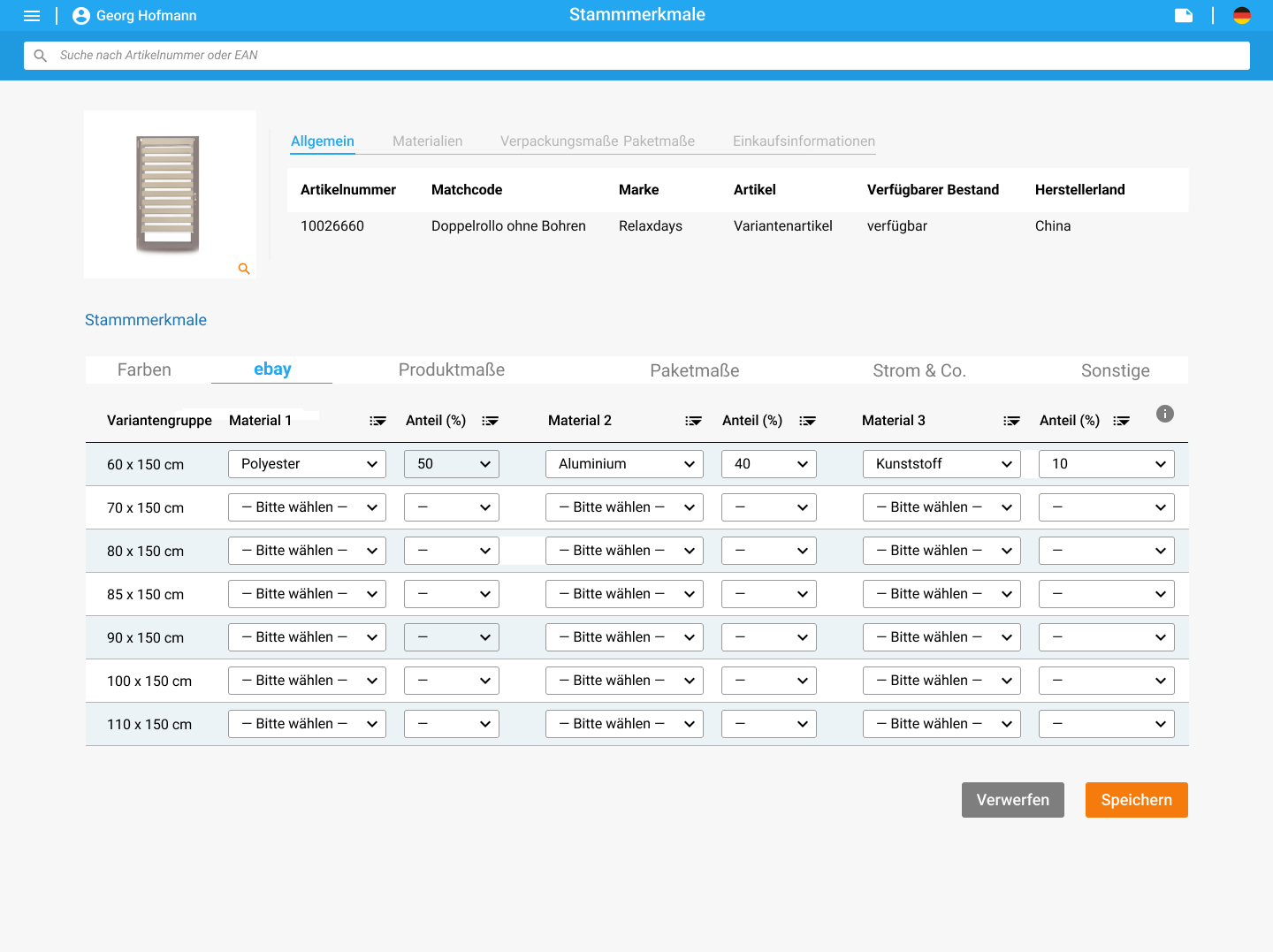Open first Anteil (%) column list icon

pyautogui.click(x=490, y=421)
